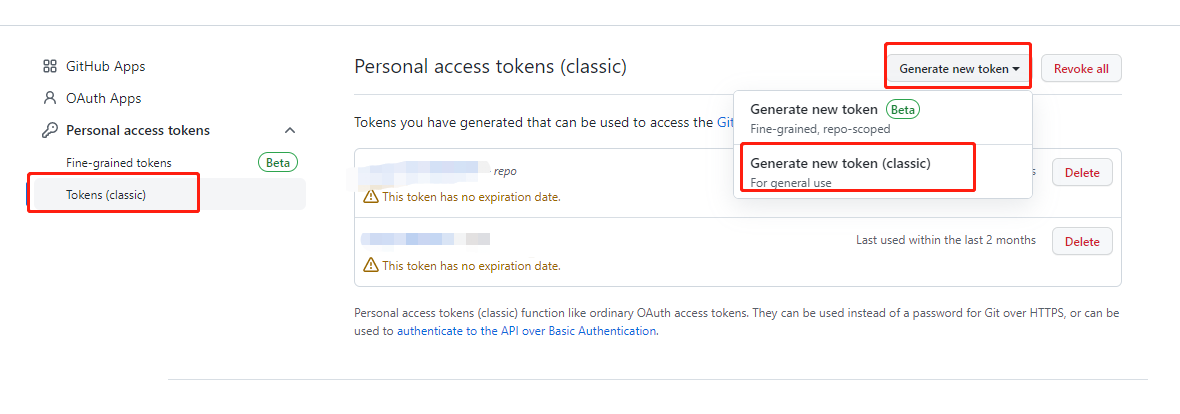Collapse the Personal access tokens section
The image size is (1180, 414).
point(290,130)
